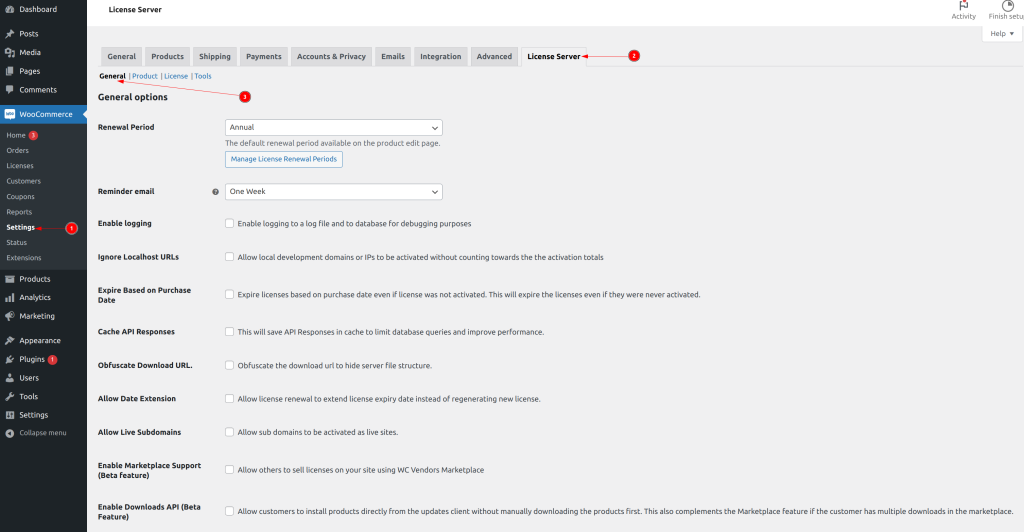
Task: Enable Cache API Responses checkbox
Action: pyautogui.click(x=229, y=332)
